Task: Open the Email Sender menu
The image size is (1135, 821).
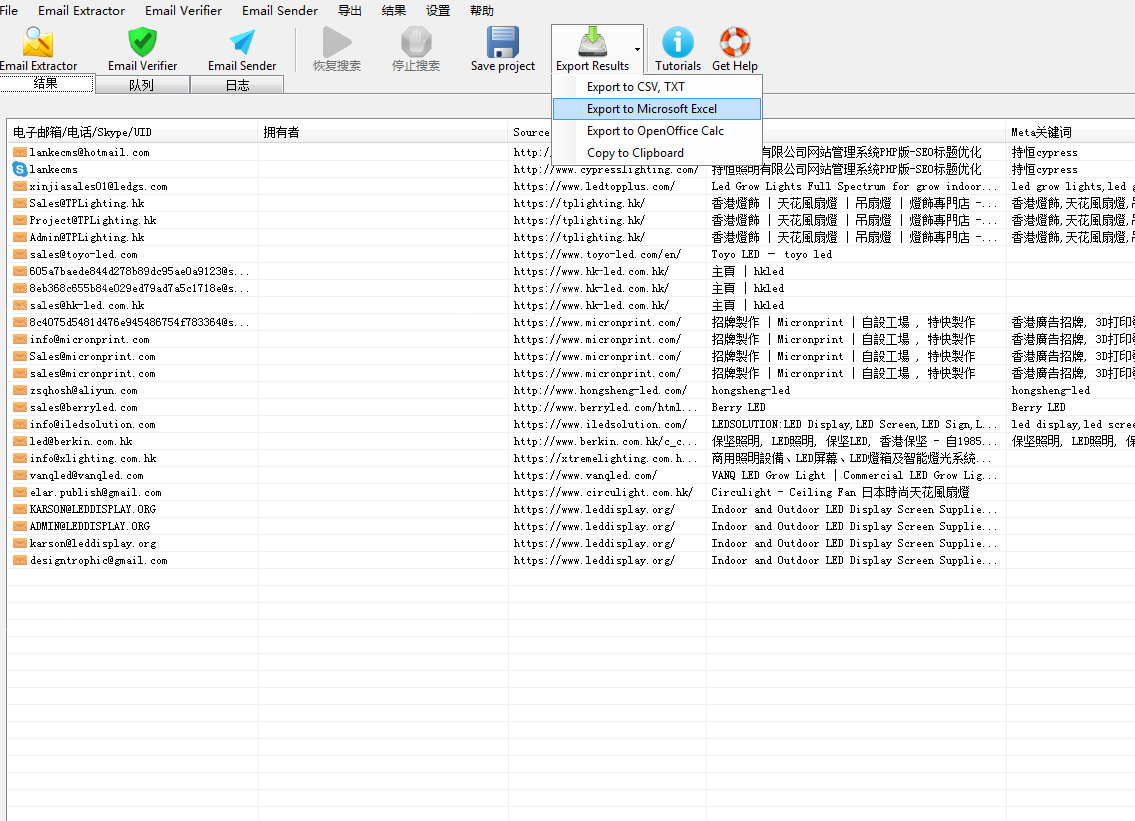Action: 280,11
